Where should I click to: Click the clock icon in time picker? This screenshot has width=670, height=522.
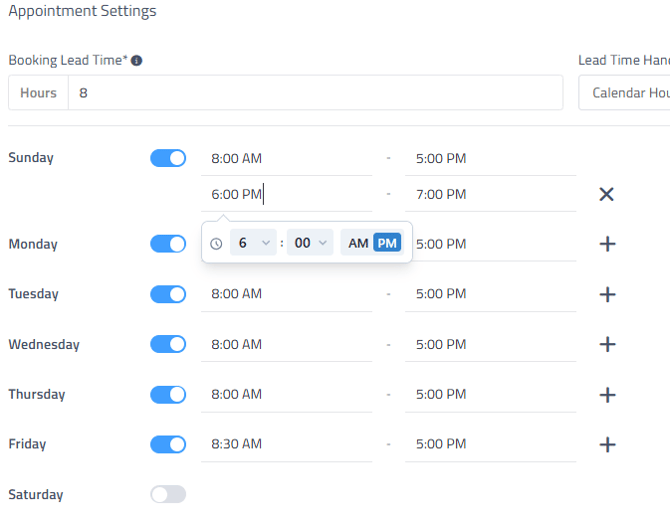tap(217, 243)
